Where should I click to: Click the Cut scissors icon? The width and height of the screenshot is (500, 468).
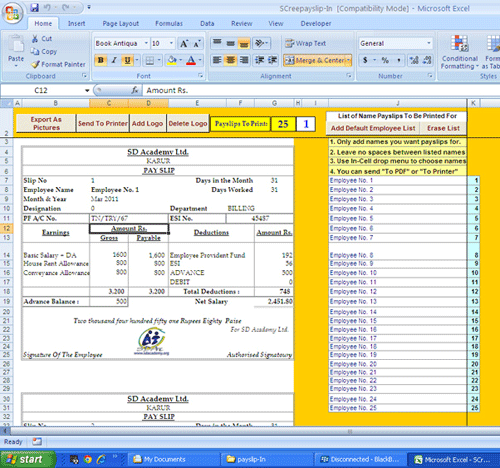35,39
